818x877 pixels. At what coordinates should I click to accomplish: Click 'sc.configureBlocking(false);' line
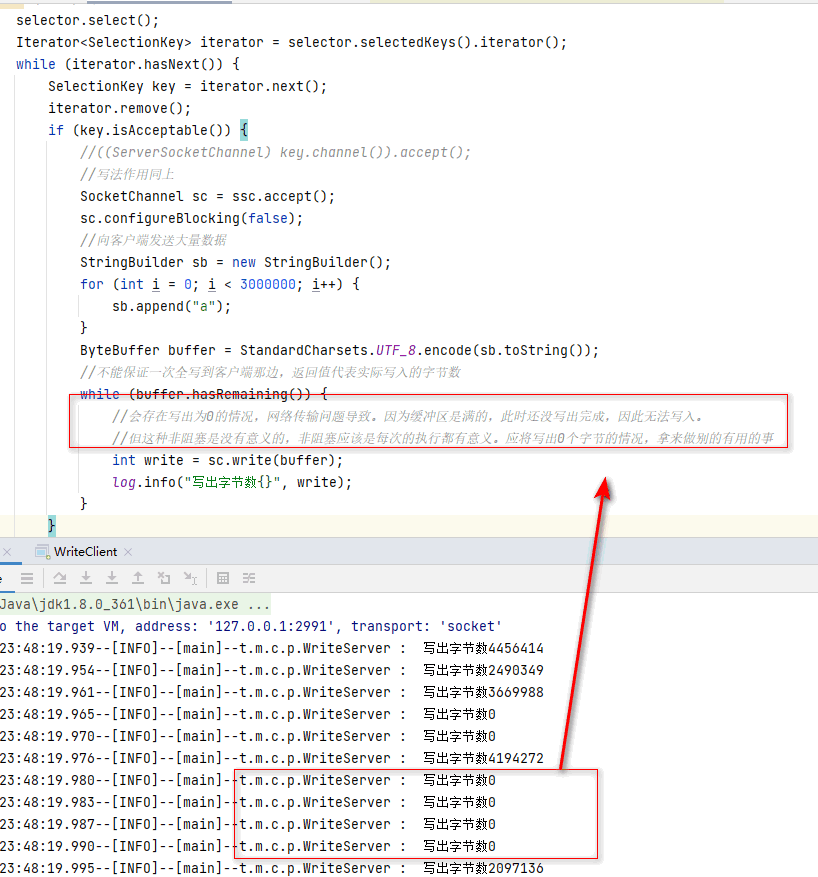click(191, 219)
